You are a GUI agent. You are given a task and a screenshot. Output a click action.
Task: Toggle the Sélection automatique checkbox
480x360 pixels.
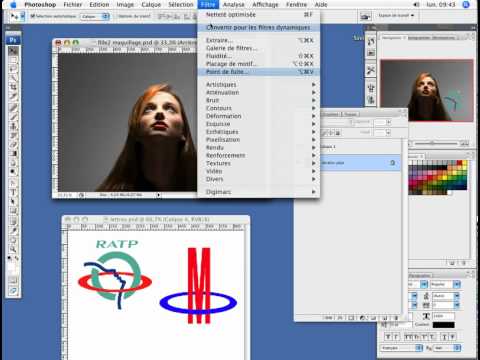point(33,16)
